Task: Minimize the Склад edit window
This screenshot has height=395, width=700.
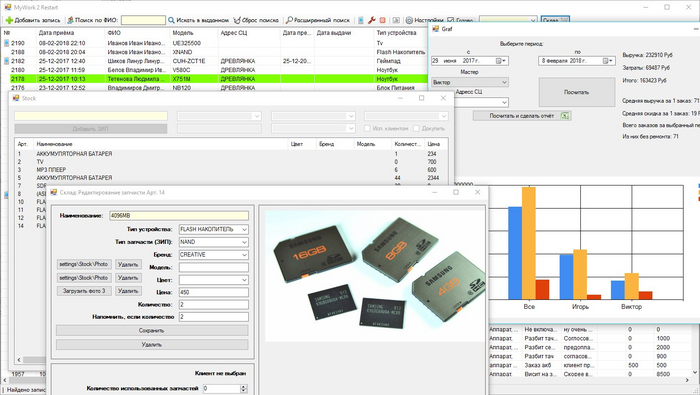Action: coord(435,192)
